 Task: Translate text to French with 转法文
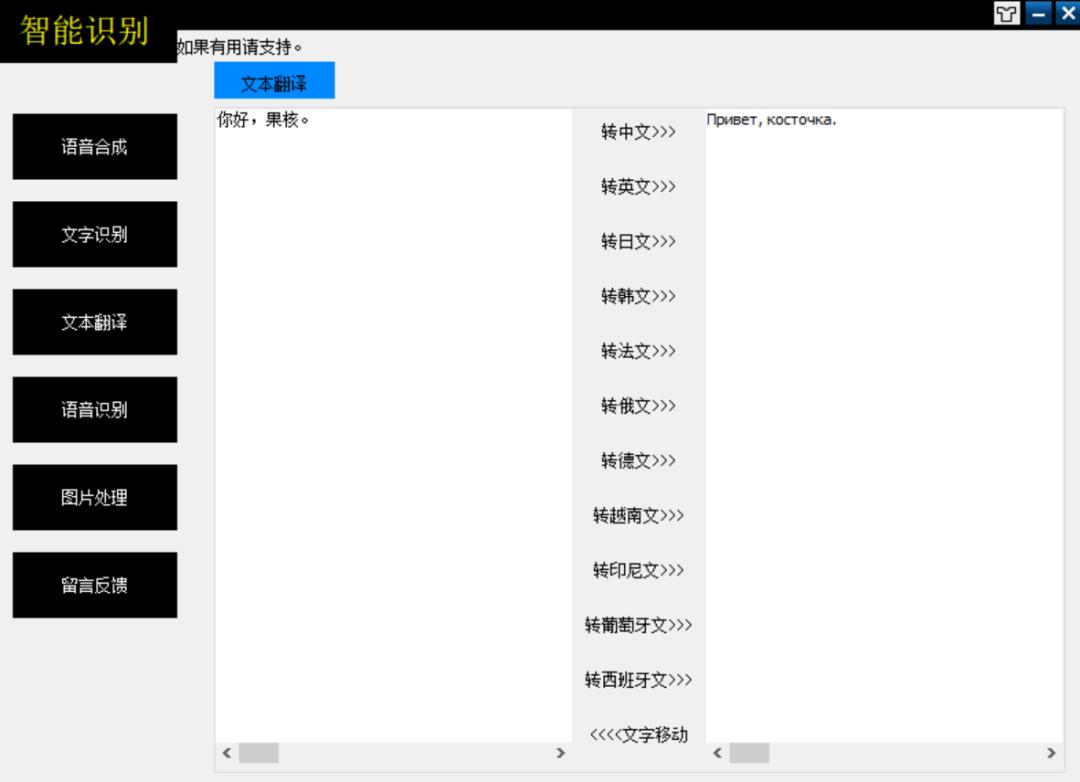[637, 351]
